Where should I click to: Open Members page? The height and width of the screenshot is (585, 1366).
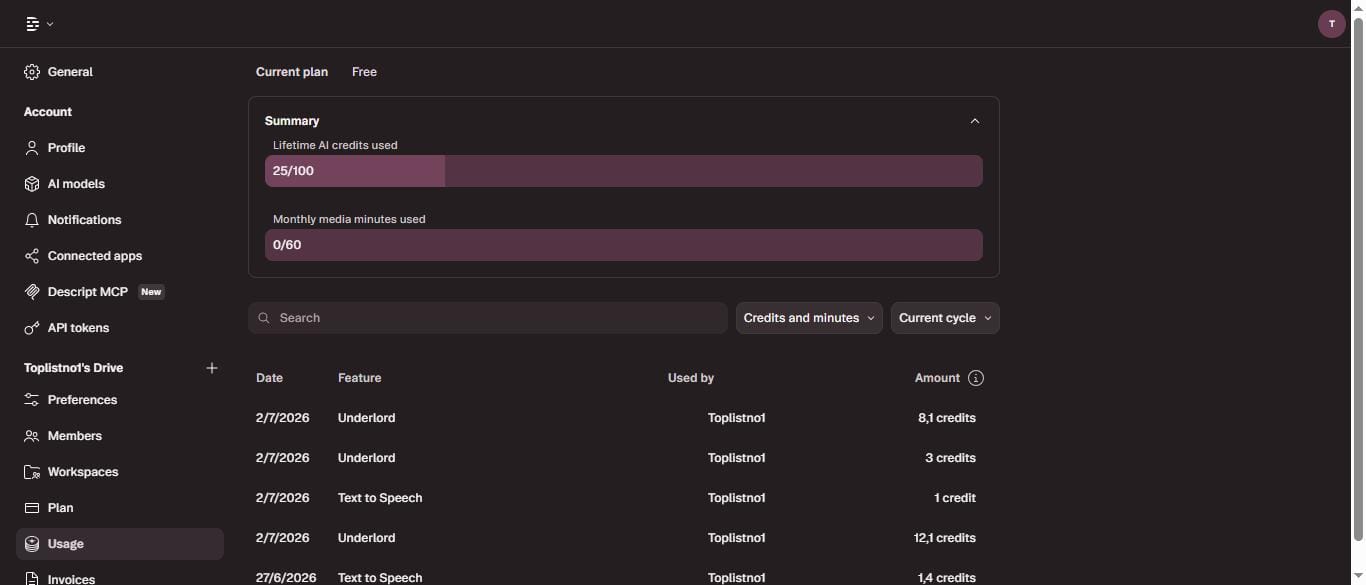click(120, 436)
